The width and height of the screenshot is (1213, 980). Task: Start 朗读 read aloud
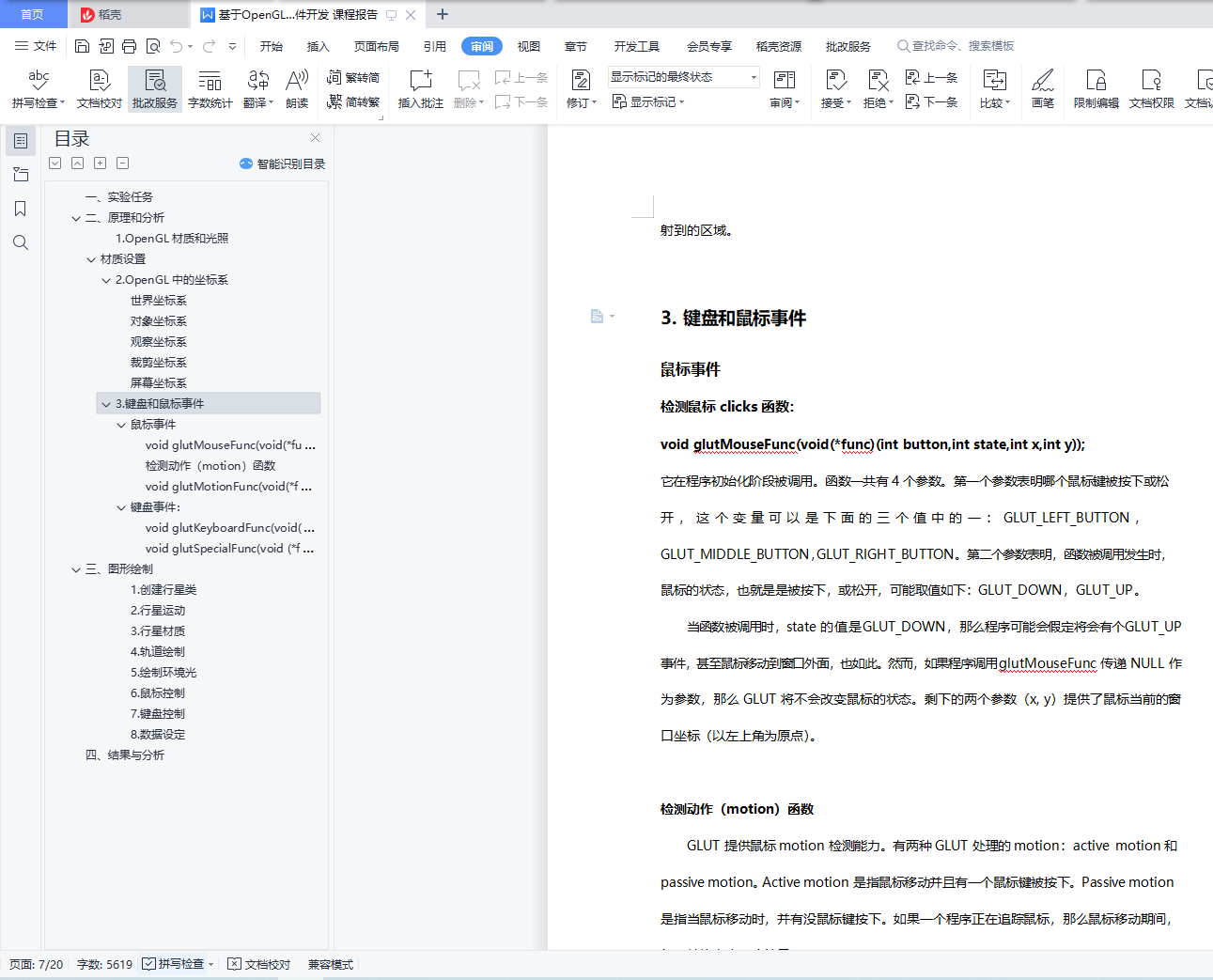click(x=297, y=89)
